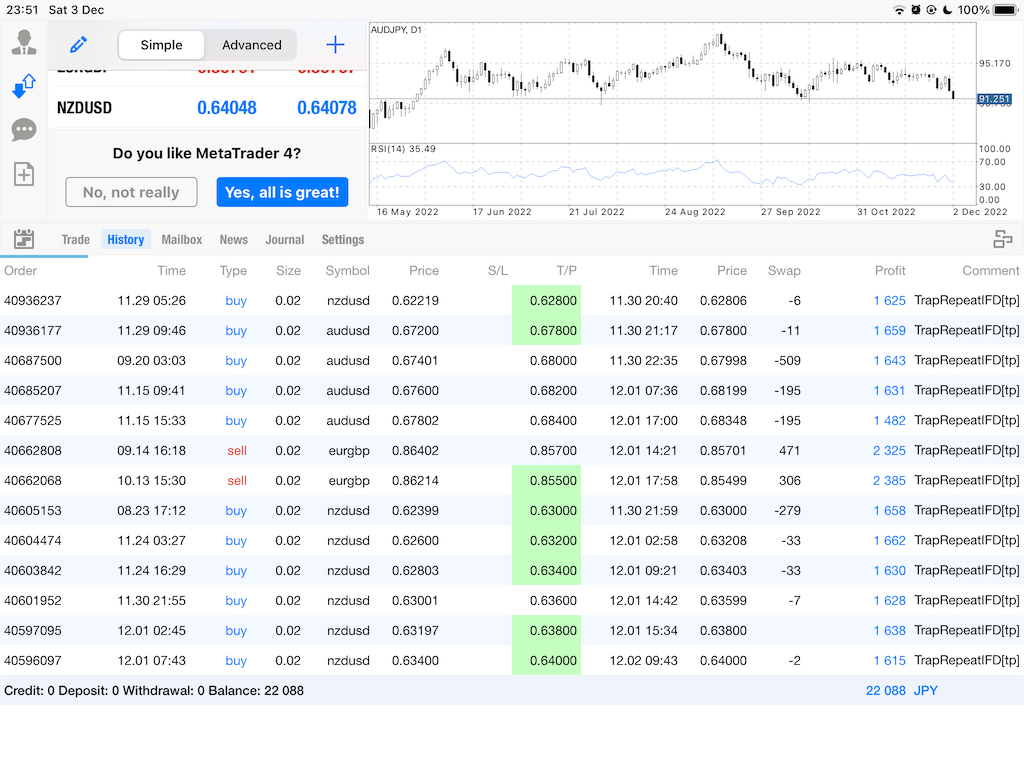Select eurgbp sell order 40662068
The width and height of the screenshot is (1024, 768).
(512, 481)
